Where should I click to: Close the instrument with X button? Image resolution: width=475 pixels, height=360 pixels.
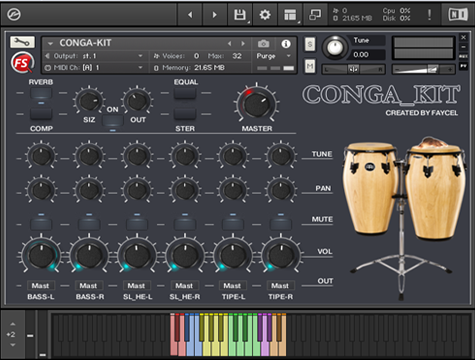[x=463, y=37]
